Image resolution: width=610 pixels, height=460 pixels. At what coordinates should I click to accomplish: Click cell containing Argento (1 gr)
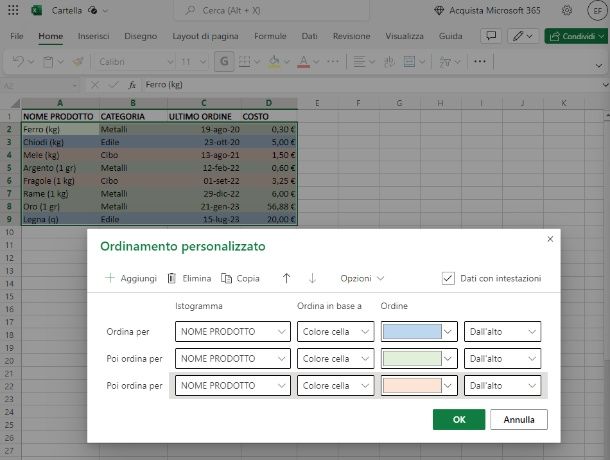(x=60, y=168)
